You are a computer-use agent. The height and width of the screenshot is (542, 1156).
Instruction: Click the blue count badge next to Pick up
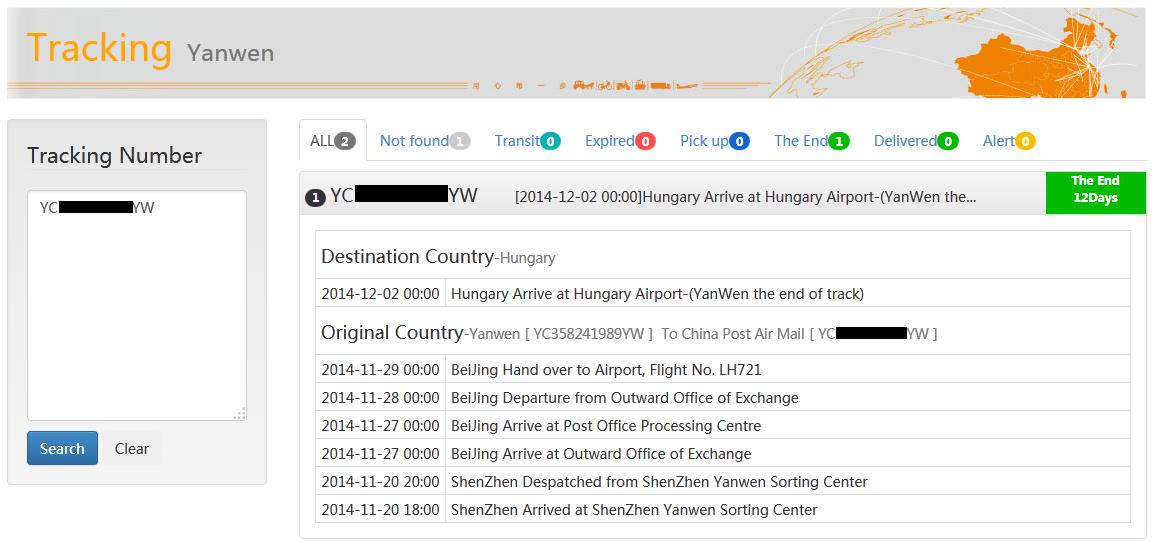[739, 141]
